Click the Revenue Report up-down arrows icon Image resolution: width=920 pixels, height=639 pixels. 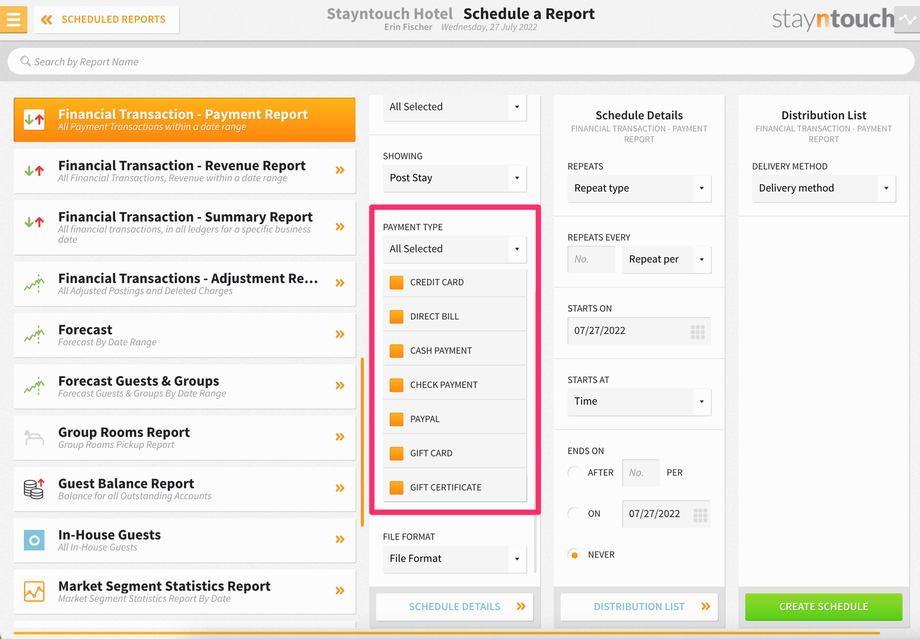pyautogui.click(x=34, y=171)
